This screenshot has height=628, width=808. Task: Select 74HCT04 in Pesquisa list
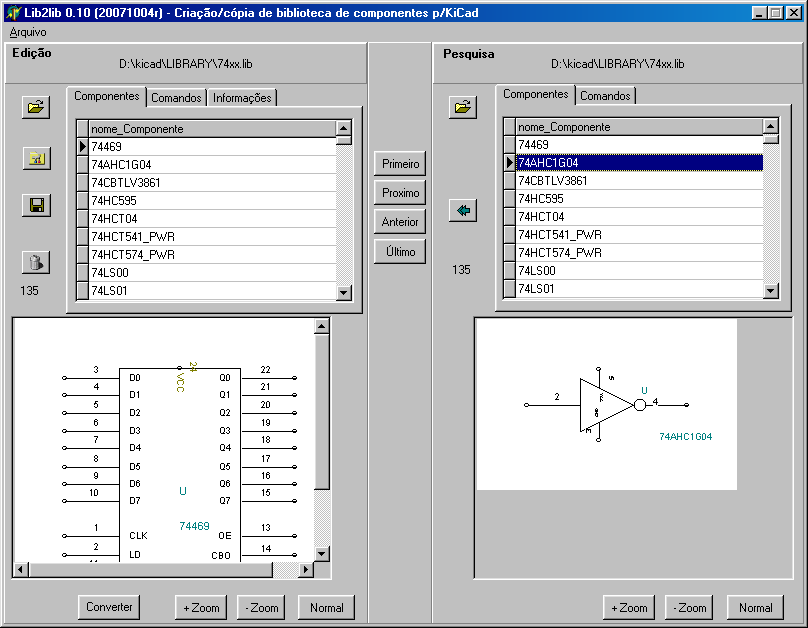[x=639, y=217]
